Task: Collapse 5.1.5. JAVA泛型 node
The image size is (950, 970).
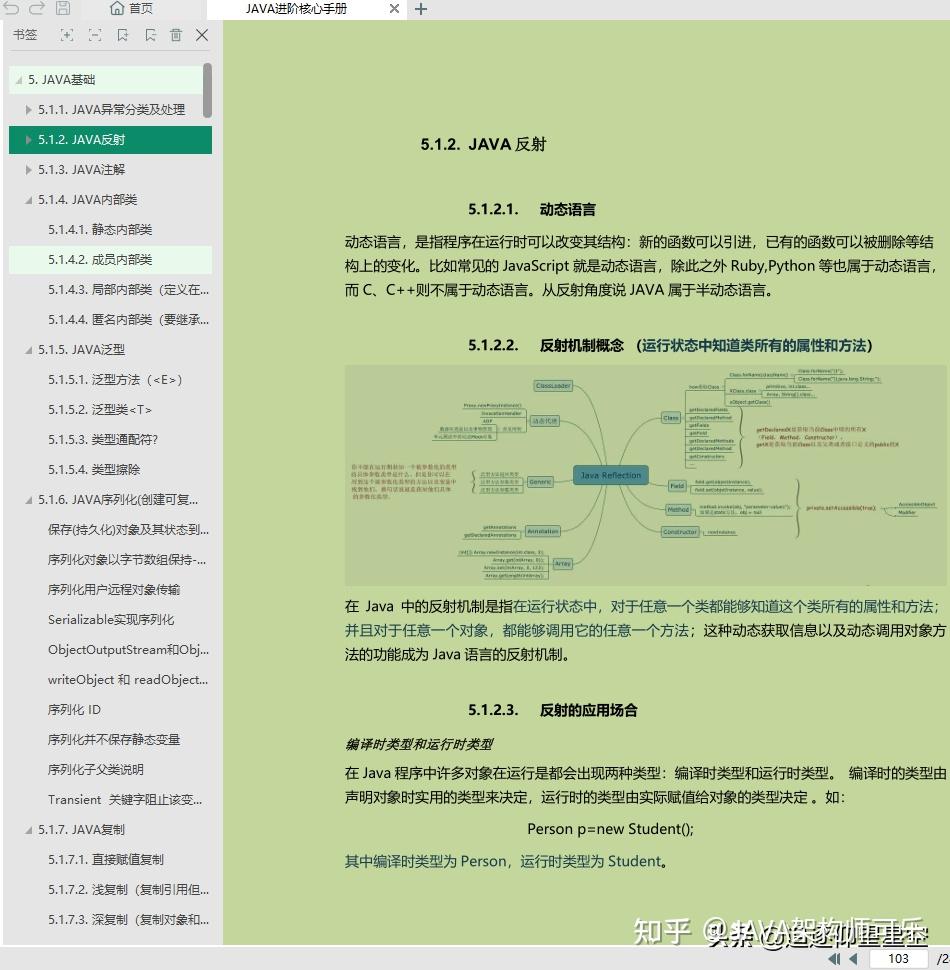Action: click(28, 350)
